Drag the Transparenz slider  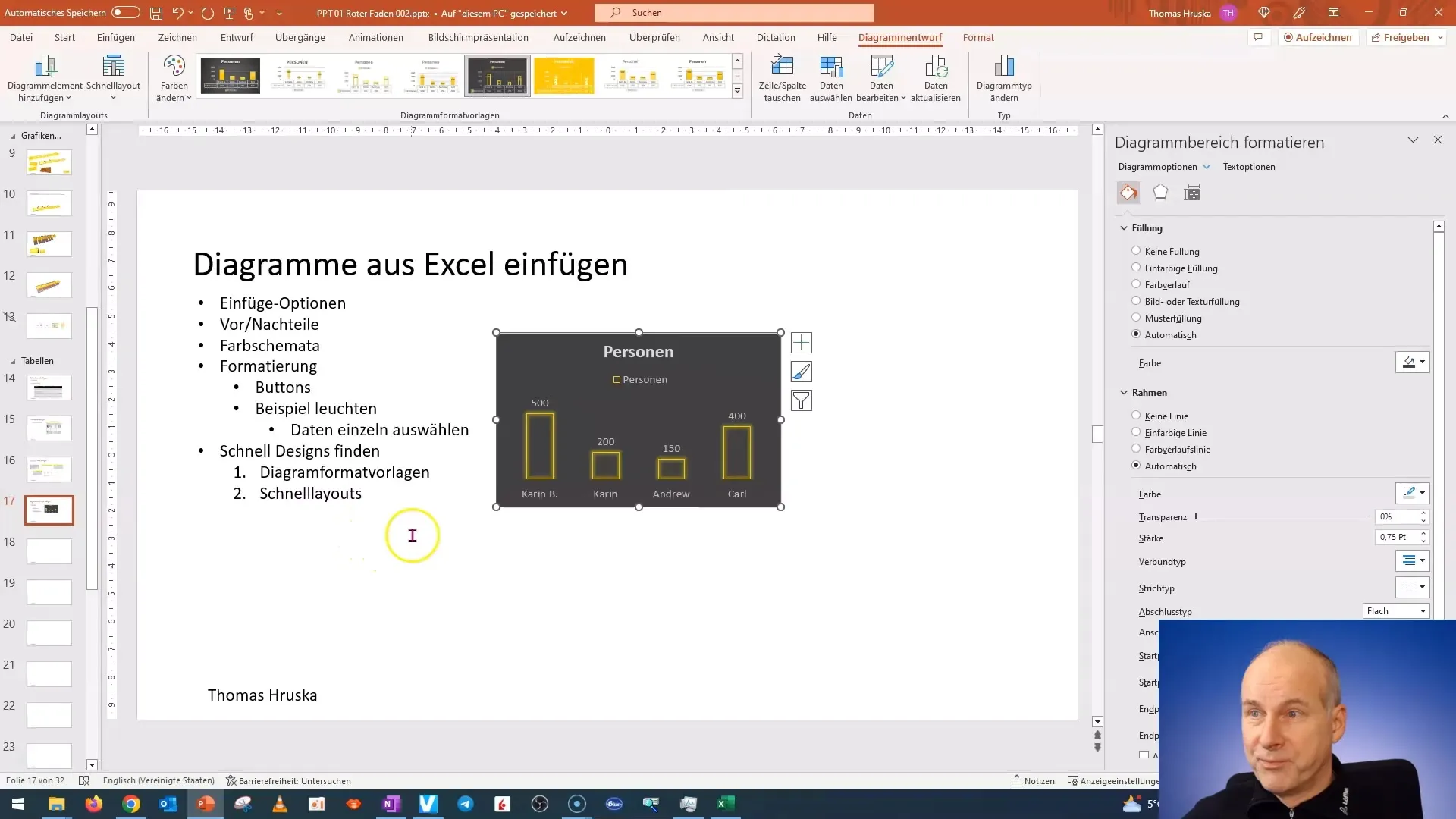(x=1196, y=517)
